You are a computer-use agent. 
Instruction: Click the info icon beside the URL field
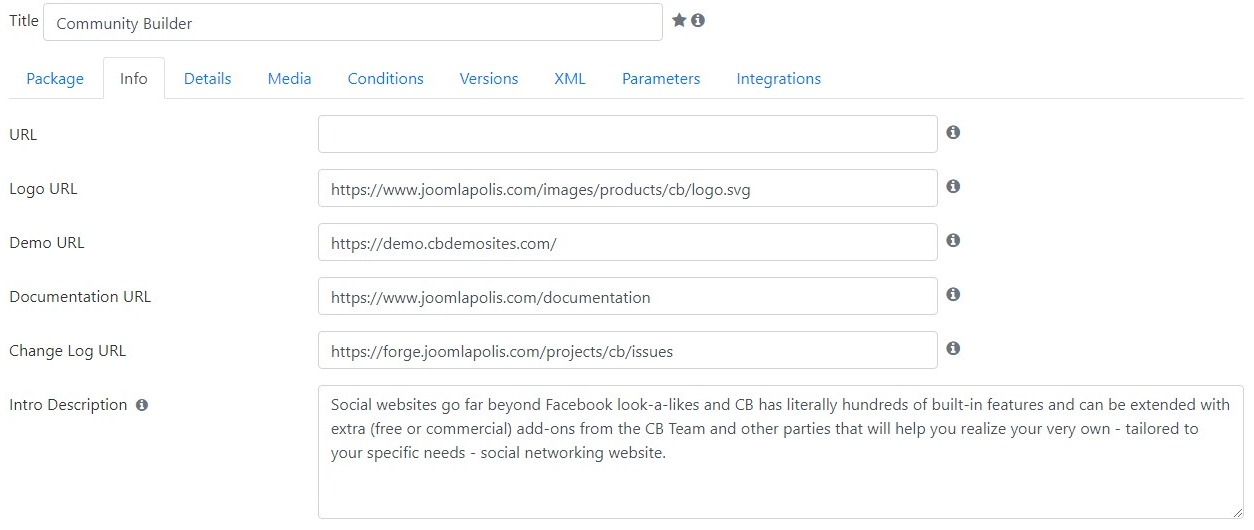(x=953, y=132)
